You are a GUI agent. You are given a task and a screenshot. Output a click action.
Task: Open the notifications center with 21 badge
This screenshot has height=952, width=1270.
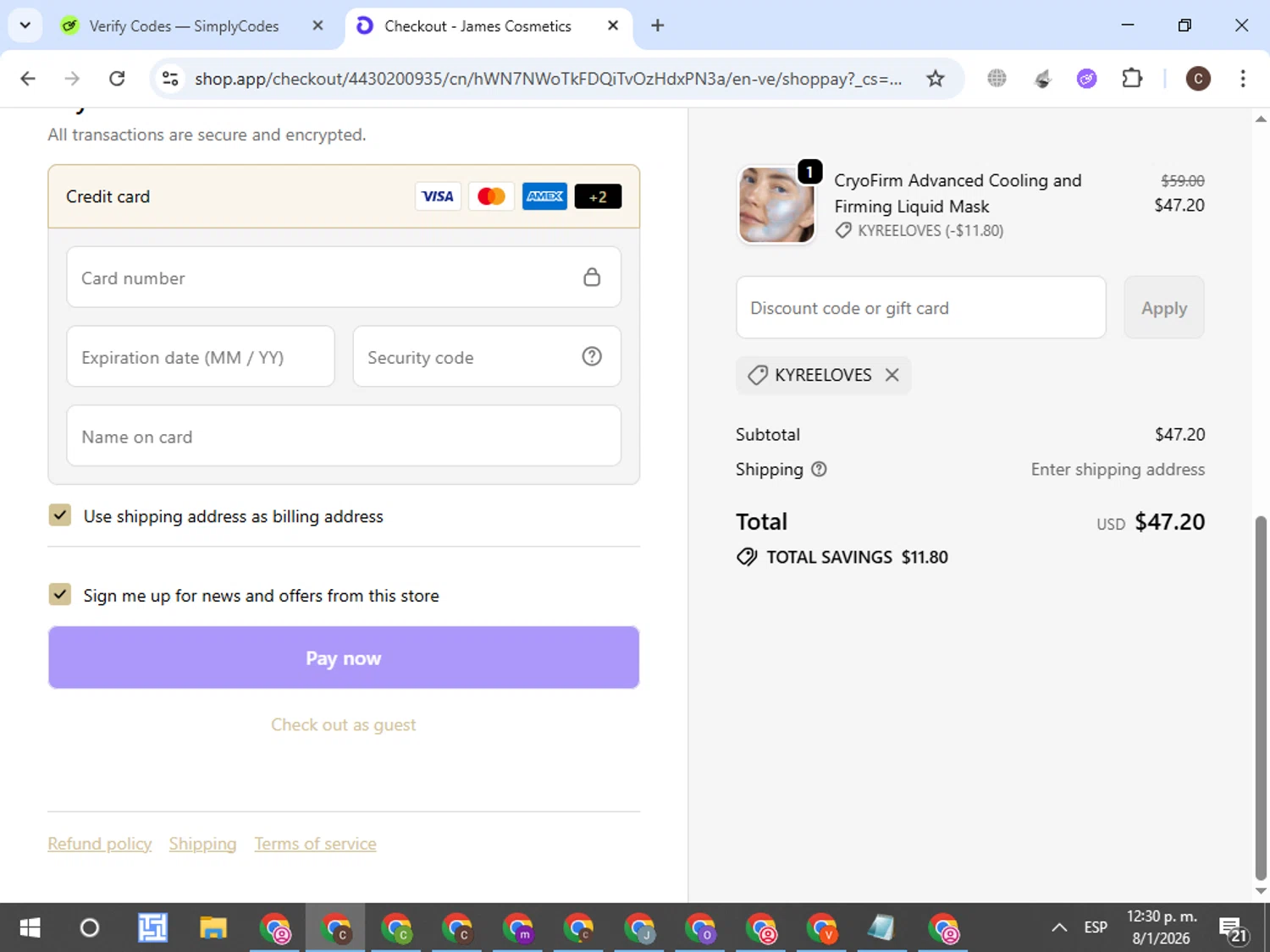[1232, 929]
